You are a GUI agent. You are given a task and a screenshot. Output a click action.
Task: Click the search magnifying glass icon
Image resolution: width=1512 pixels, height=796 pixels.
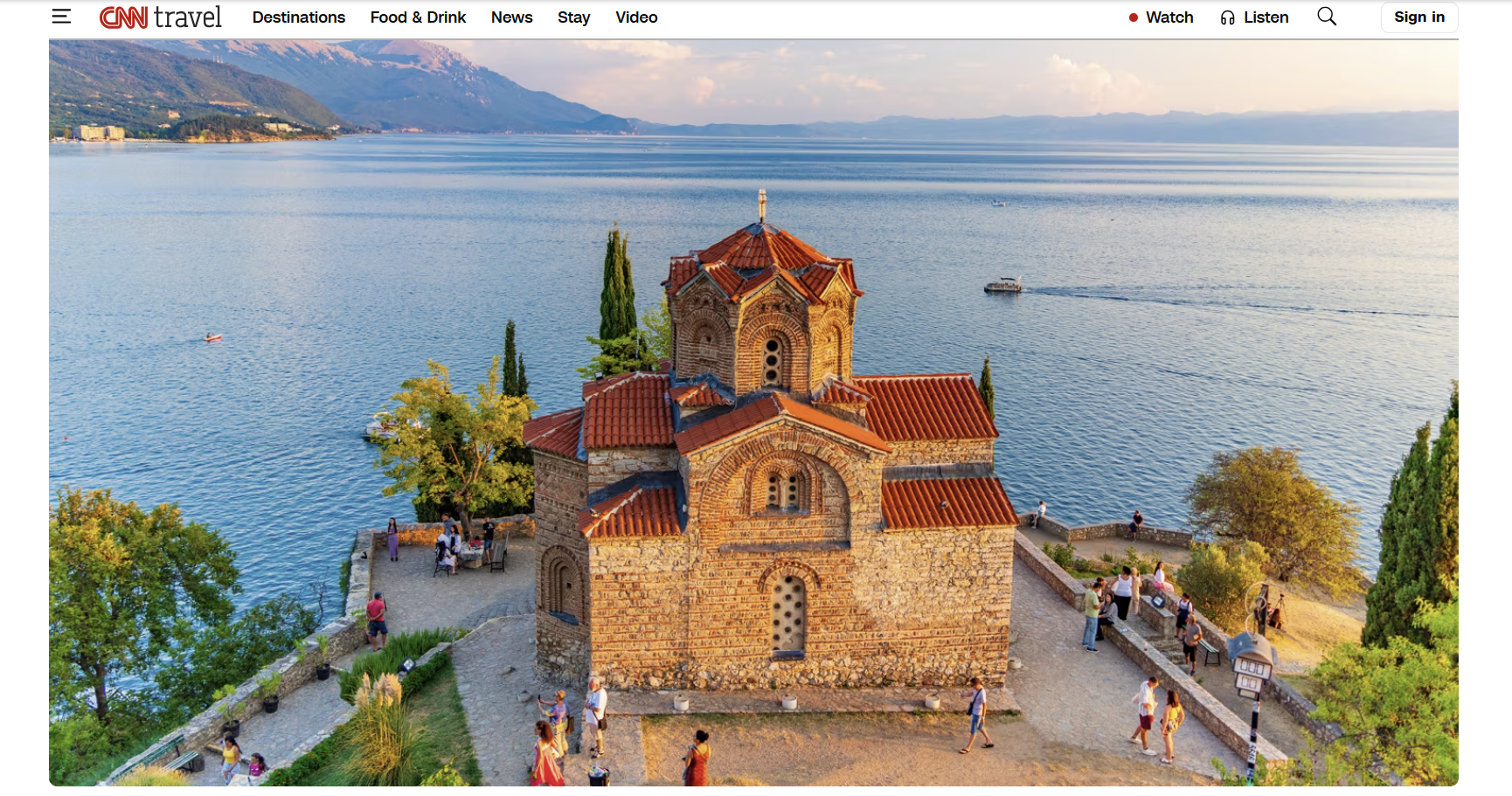tap(1326, 17)
